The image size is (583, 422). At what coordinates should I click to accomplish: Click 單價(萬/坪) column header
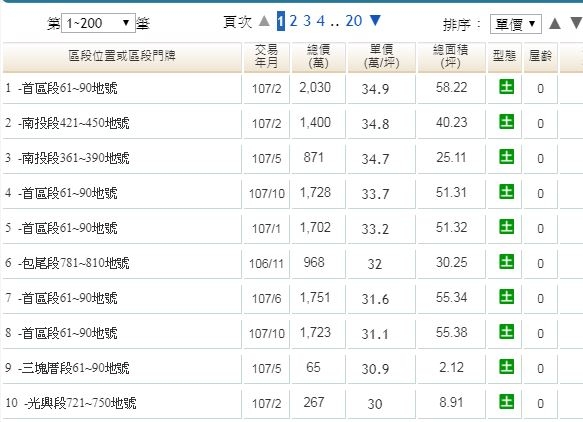pos(381,57)
